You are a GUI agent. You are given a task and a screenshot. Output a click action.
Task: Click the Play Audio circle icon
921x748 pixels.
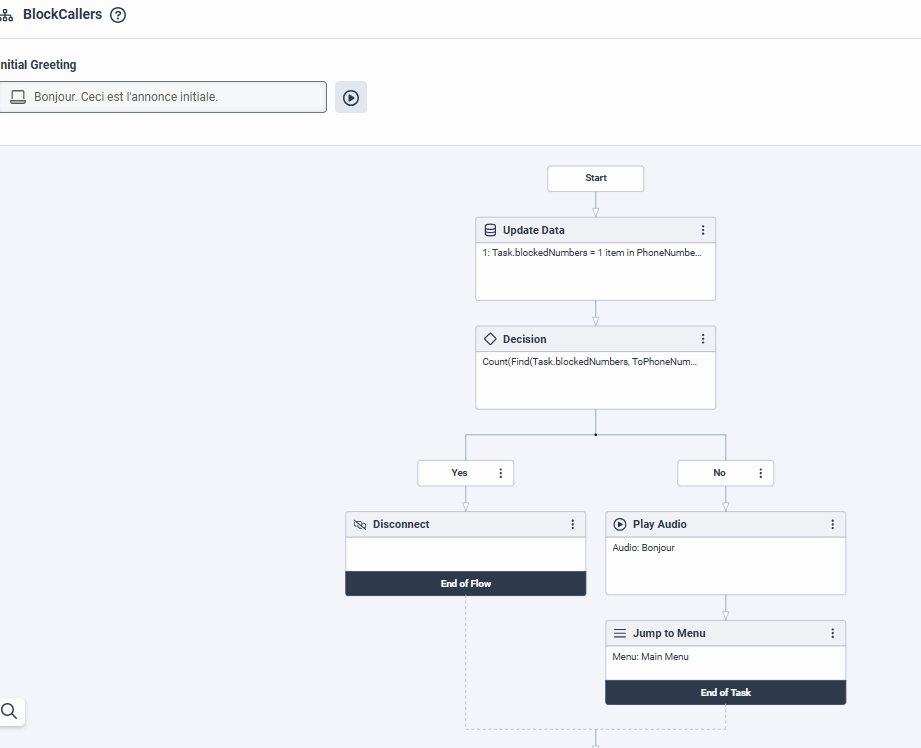click(620, 524)
